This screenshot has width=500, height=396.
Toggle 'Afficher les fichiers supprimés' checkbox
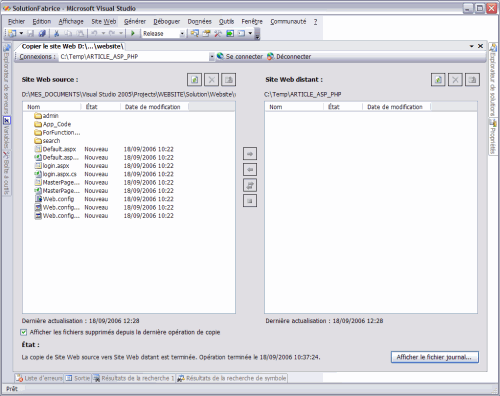click(x=24, y=332)
